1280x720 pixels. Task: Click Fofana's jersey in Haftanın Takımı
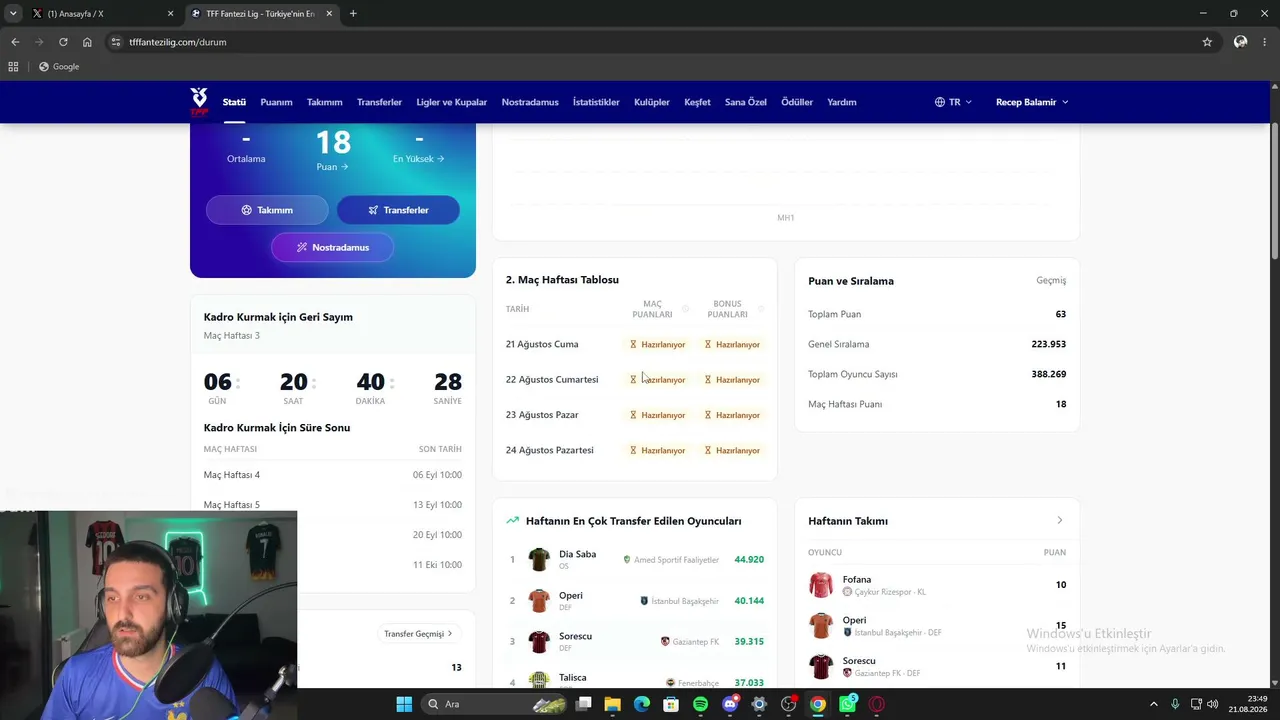point(821,585)
